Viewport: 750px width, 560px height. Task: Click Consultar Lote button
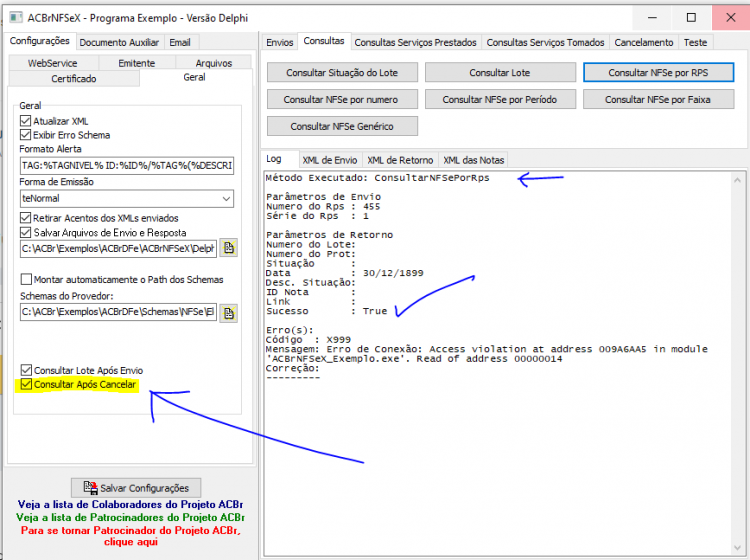(500, 73)
